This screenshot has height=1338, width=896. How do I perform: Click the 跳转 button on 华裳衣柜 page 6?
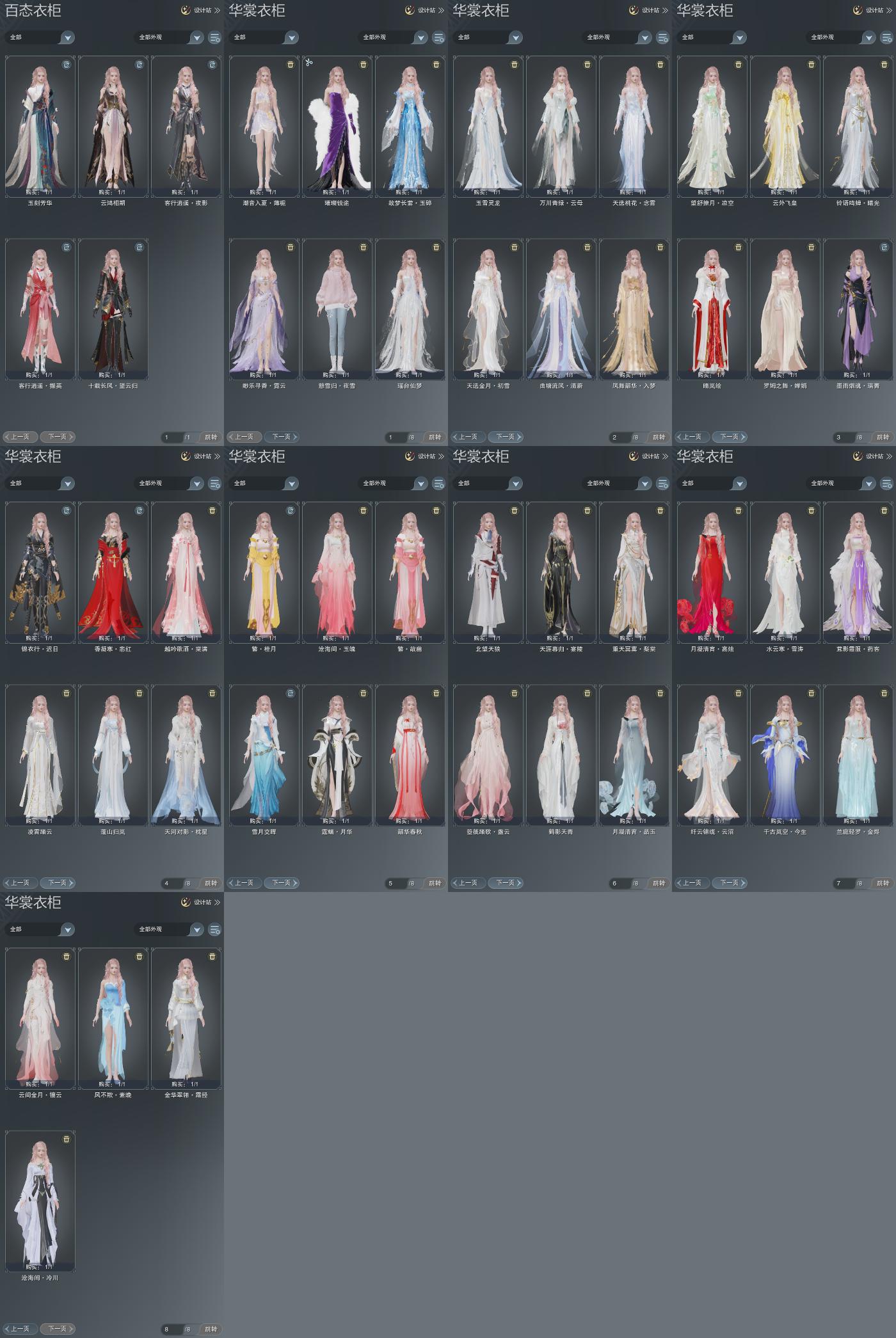[659, 884]
